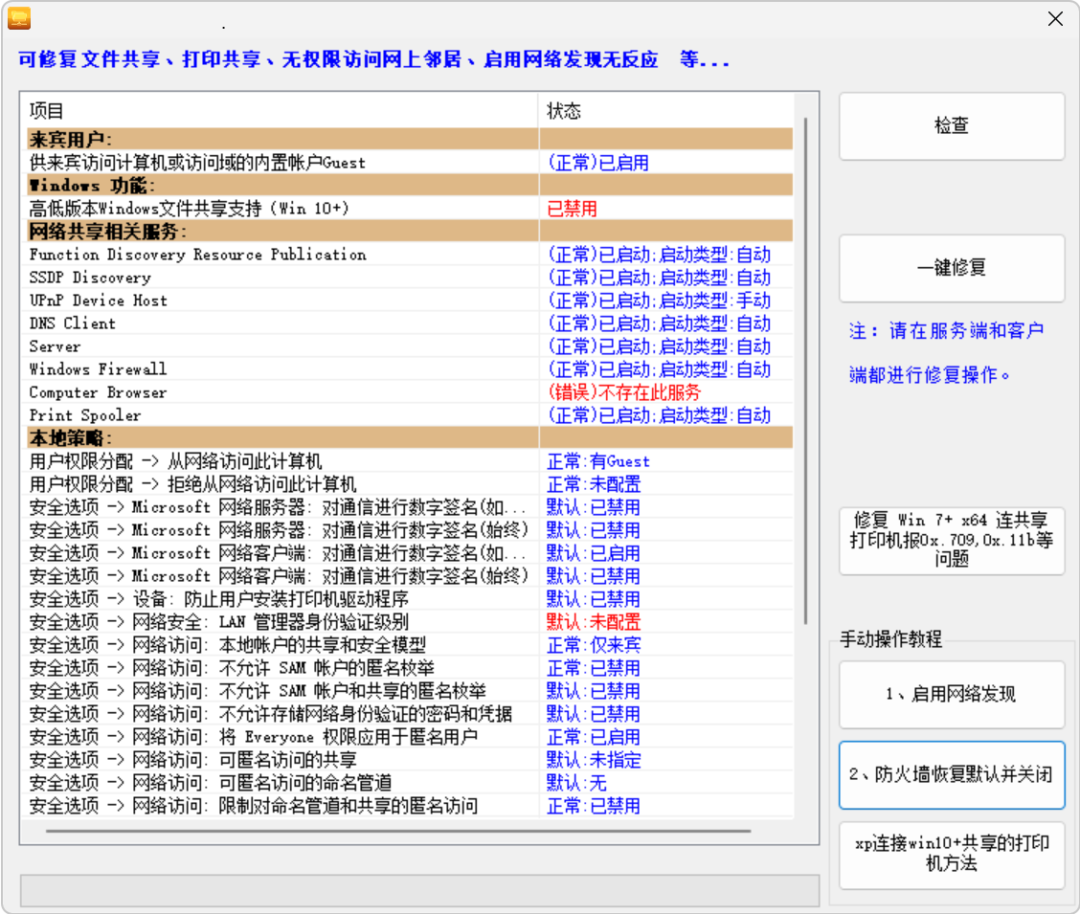This screenshot has width=1080, height=914.
Task: Open xp连接win10+共享的打印机方法 guide
Action: click(951, 855)
